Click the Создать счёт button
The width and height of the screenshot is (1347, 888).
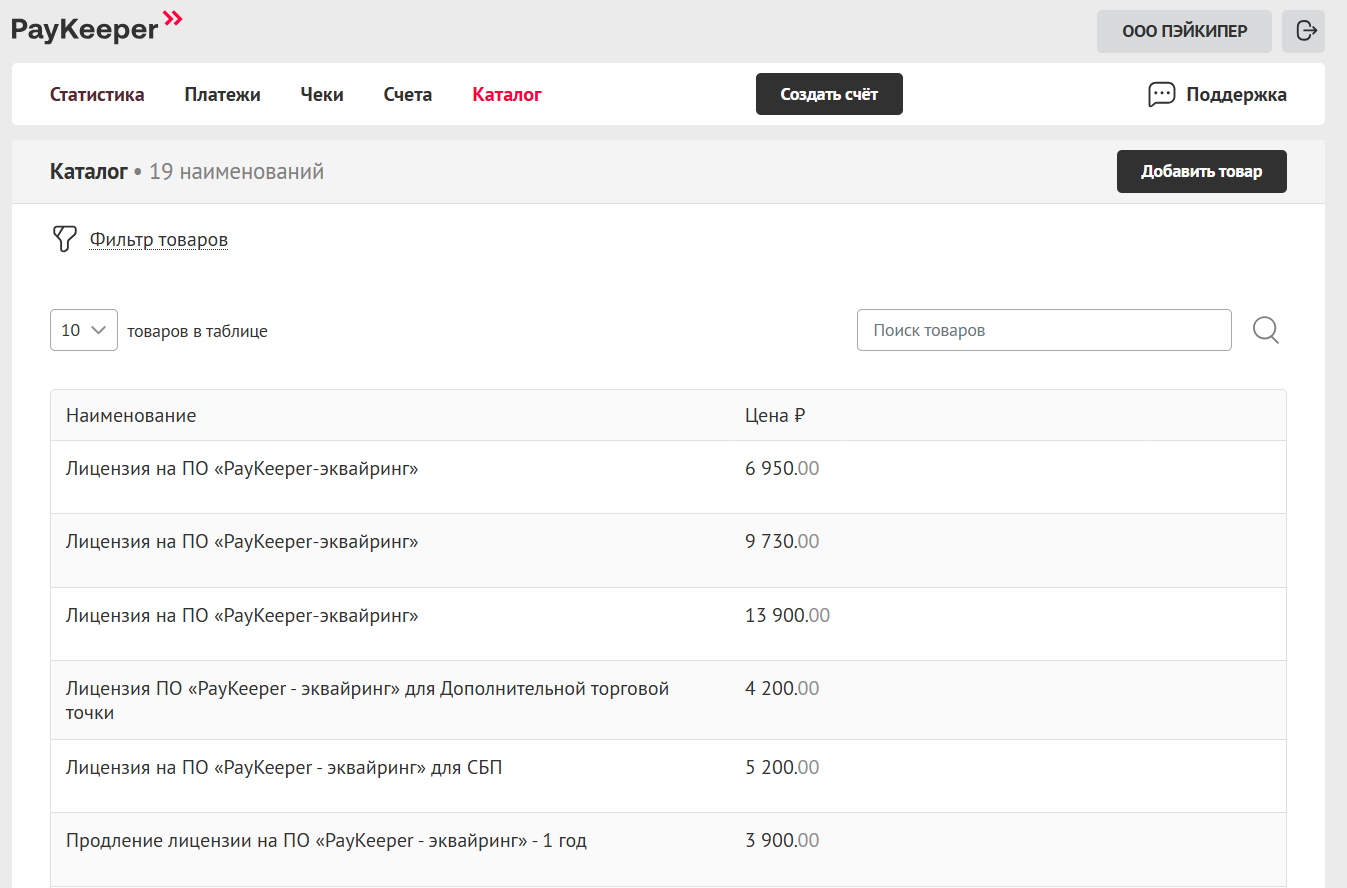tap(829, 94)
